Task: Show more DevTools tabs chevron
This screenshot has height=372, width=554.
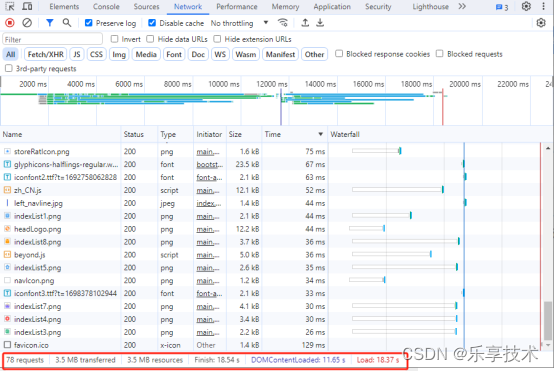Action: [462, 6]
